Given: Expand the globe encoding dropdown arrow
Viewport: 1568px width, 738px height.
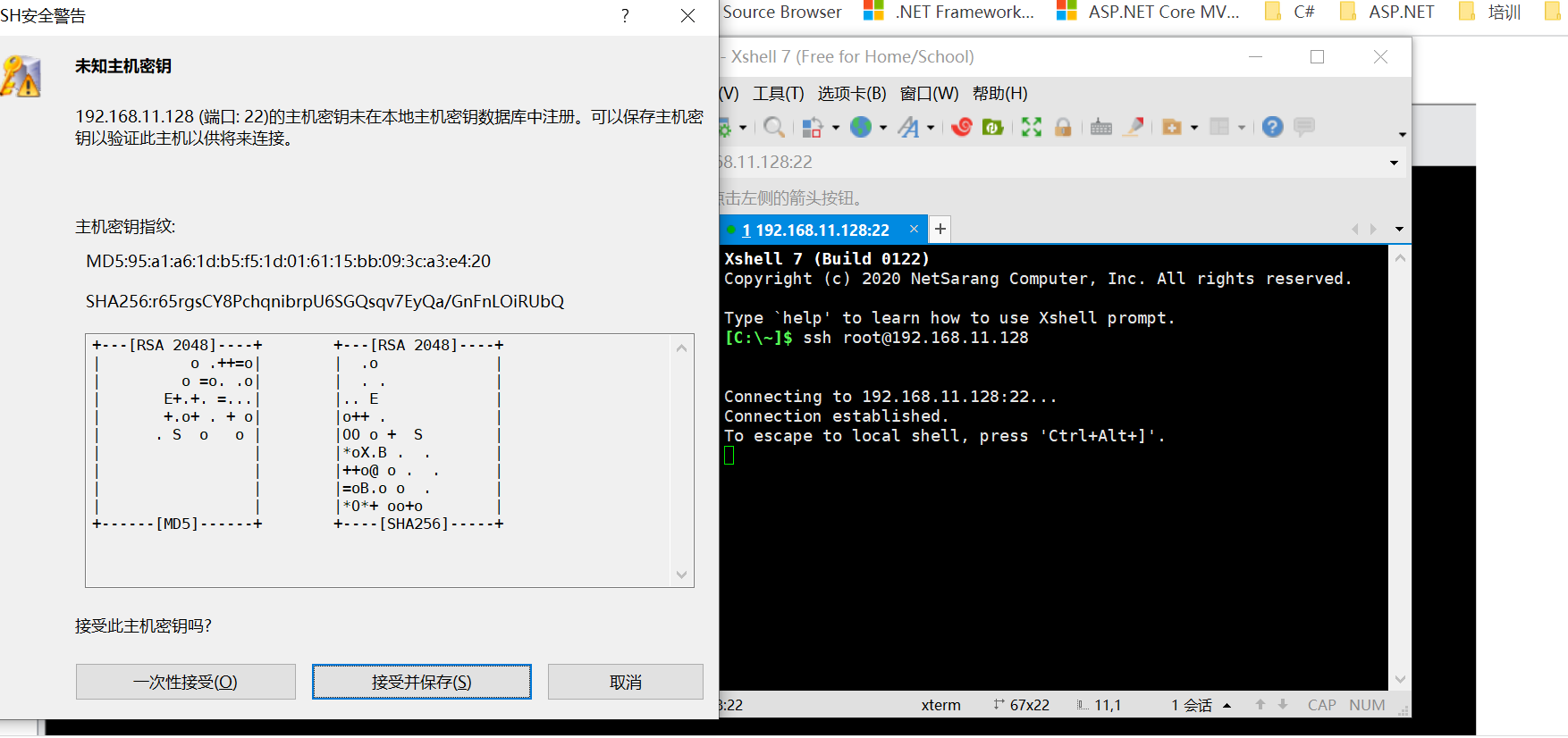Looking at the screenshot, I should [x=883, y=128].
